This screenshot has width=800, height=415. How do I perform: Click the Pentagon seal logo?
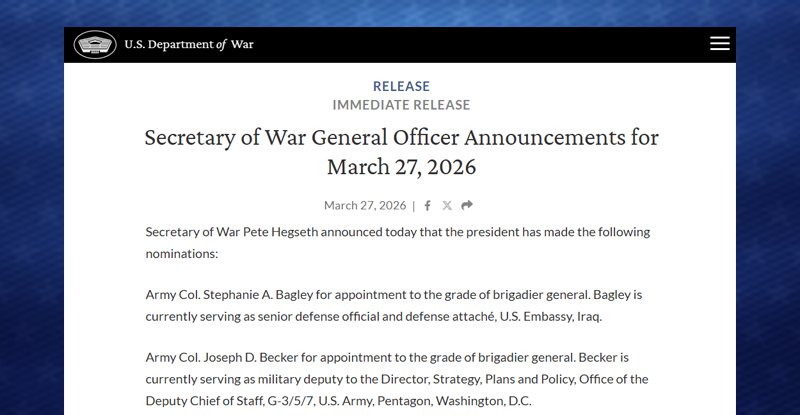click(x=94, y=44)
